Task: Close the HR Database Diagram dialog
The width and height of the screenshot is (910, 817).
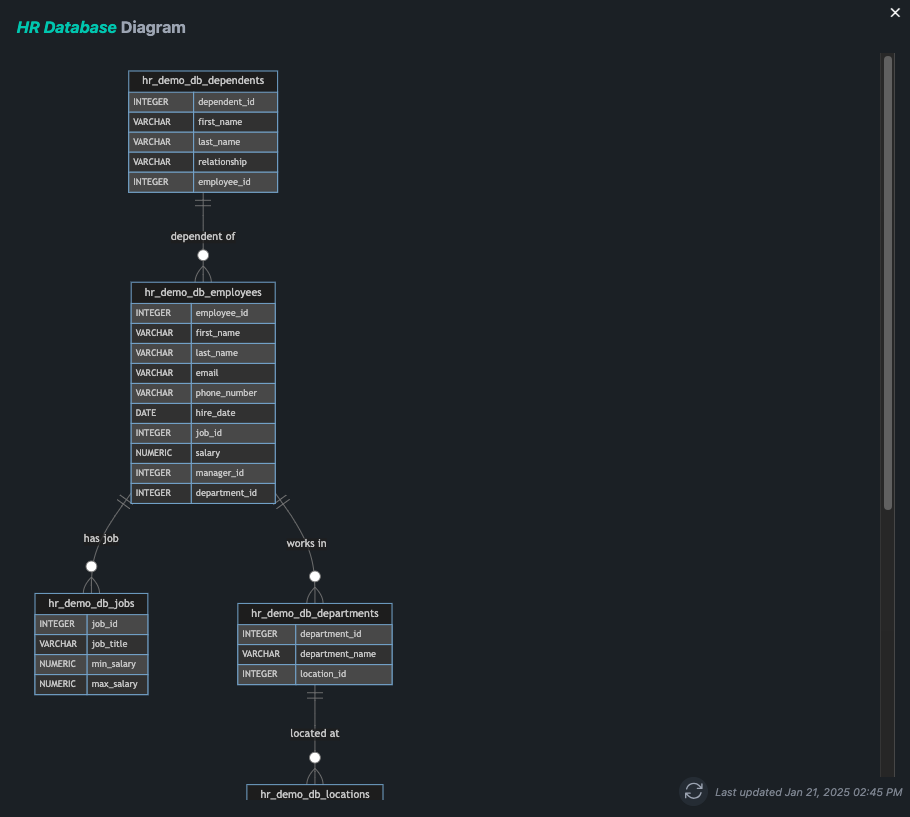Action: [x=895, y=13]
